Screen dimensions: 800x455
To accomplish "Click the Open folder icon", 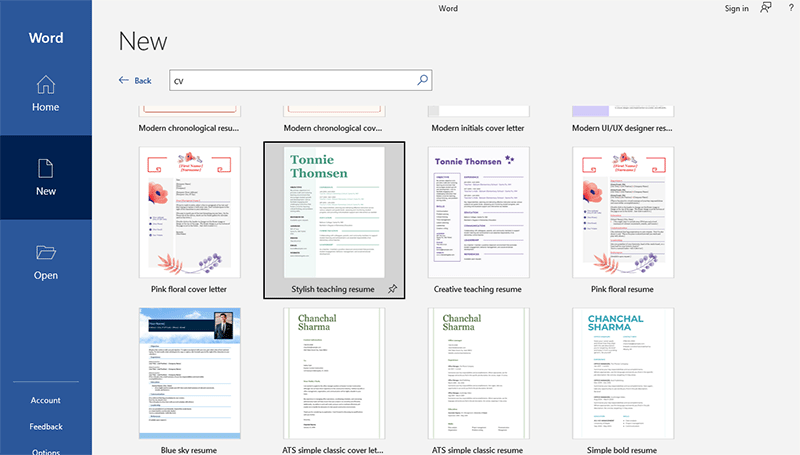I will tap(45, 252).
